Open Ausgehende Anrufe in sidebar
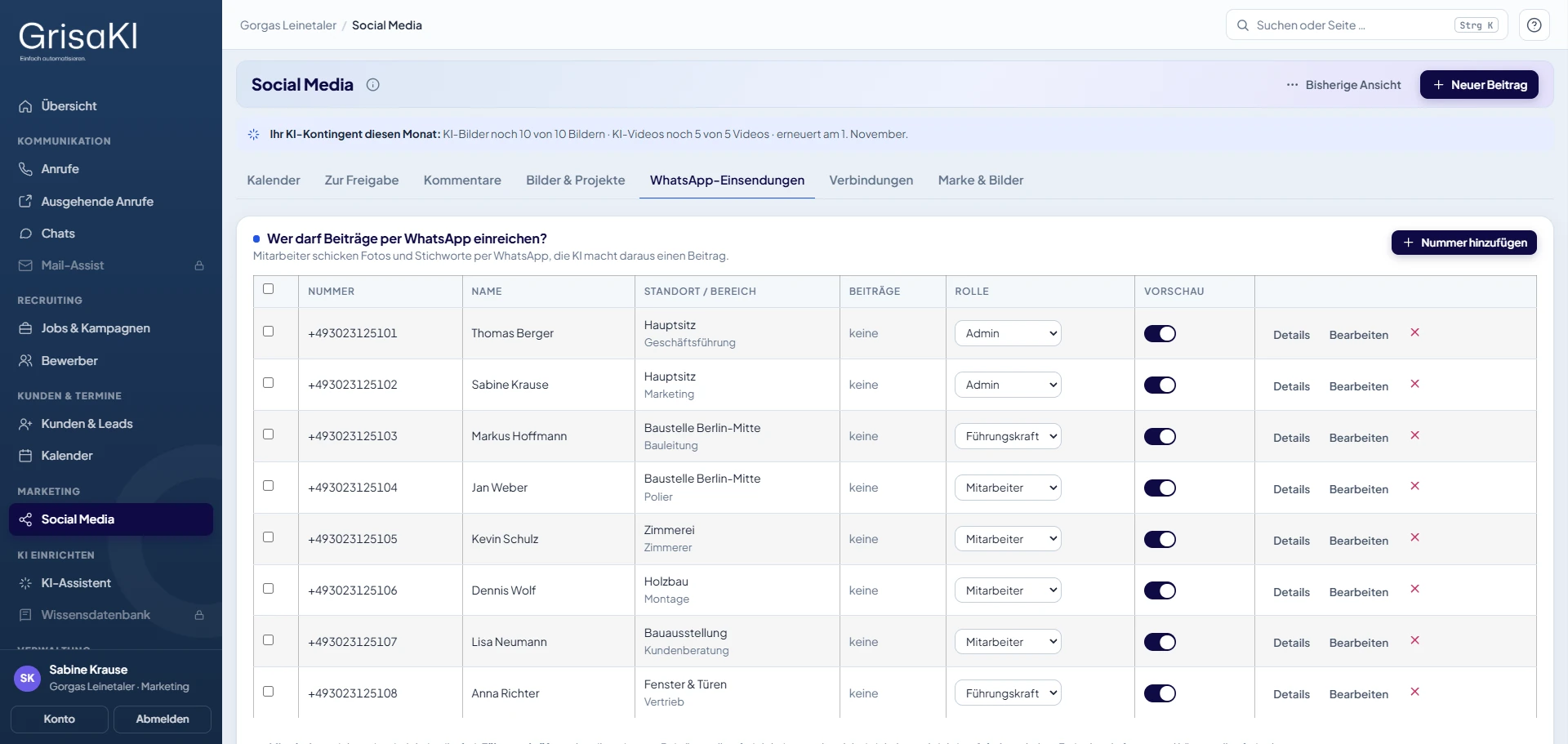 click(111, 202)
